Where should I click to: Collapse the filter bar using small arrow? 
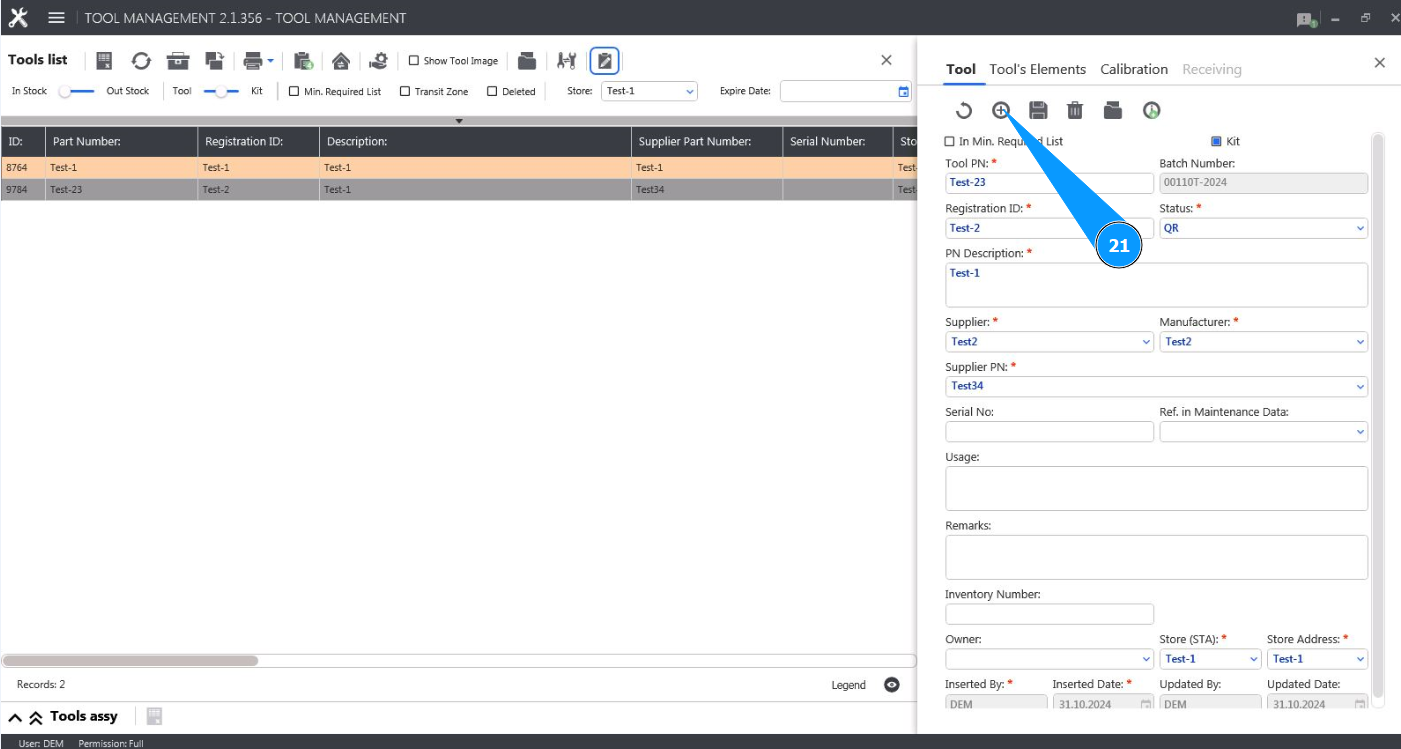tap(459, 121)
